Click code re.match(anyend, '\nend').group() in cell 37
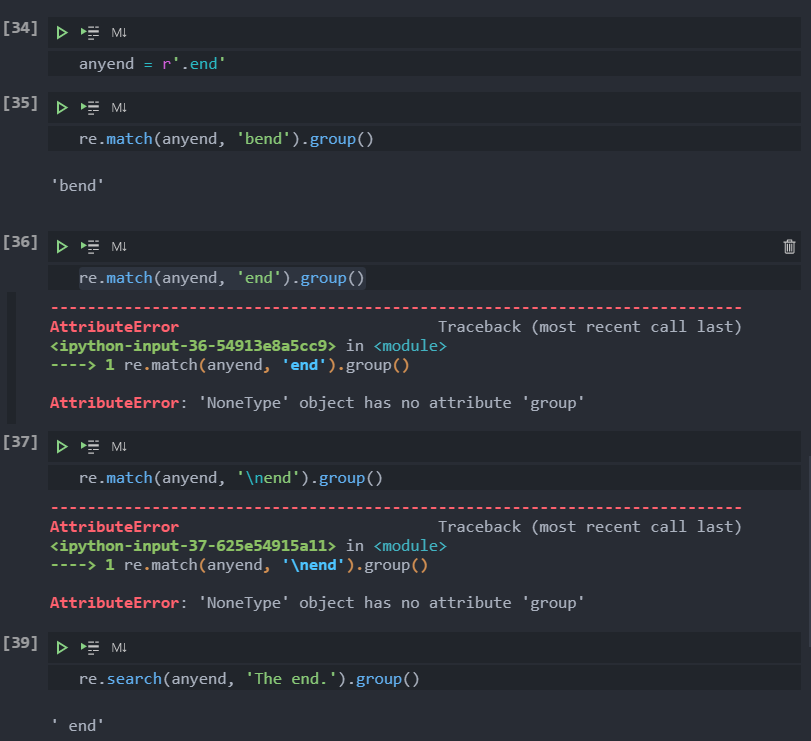The image size is (811, 741). click(231, 478)
